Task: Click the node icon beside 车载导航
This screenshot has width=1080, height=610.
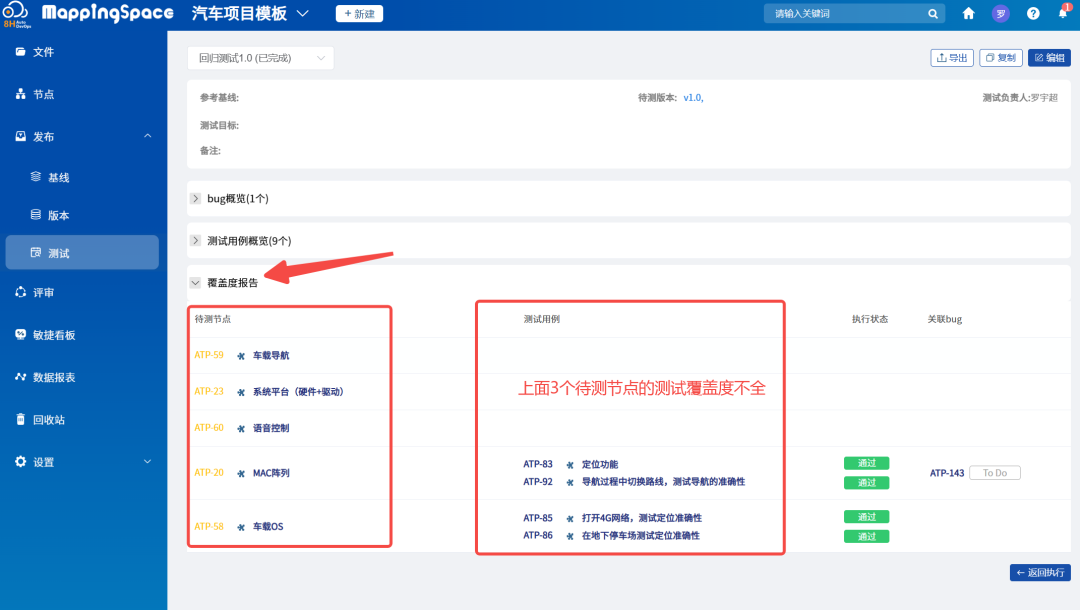Action: pyautogui.click(x=241, y=356)
